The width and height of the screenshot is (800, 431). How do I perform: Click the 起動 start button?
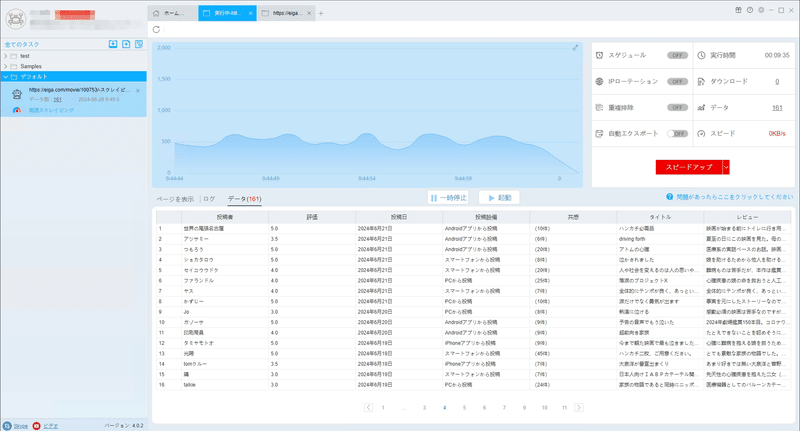(x=499, y=197)
